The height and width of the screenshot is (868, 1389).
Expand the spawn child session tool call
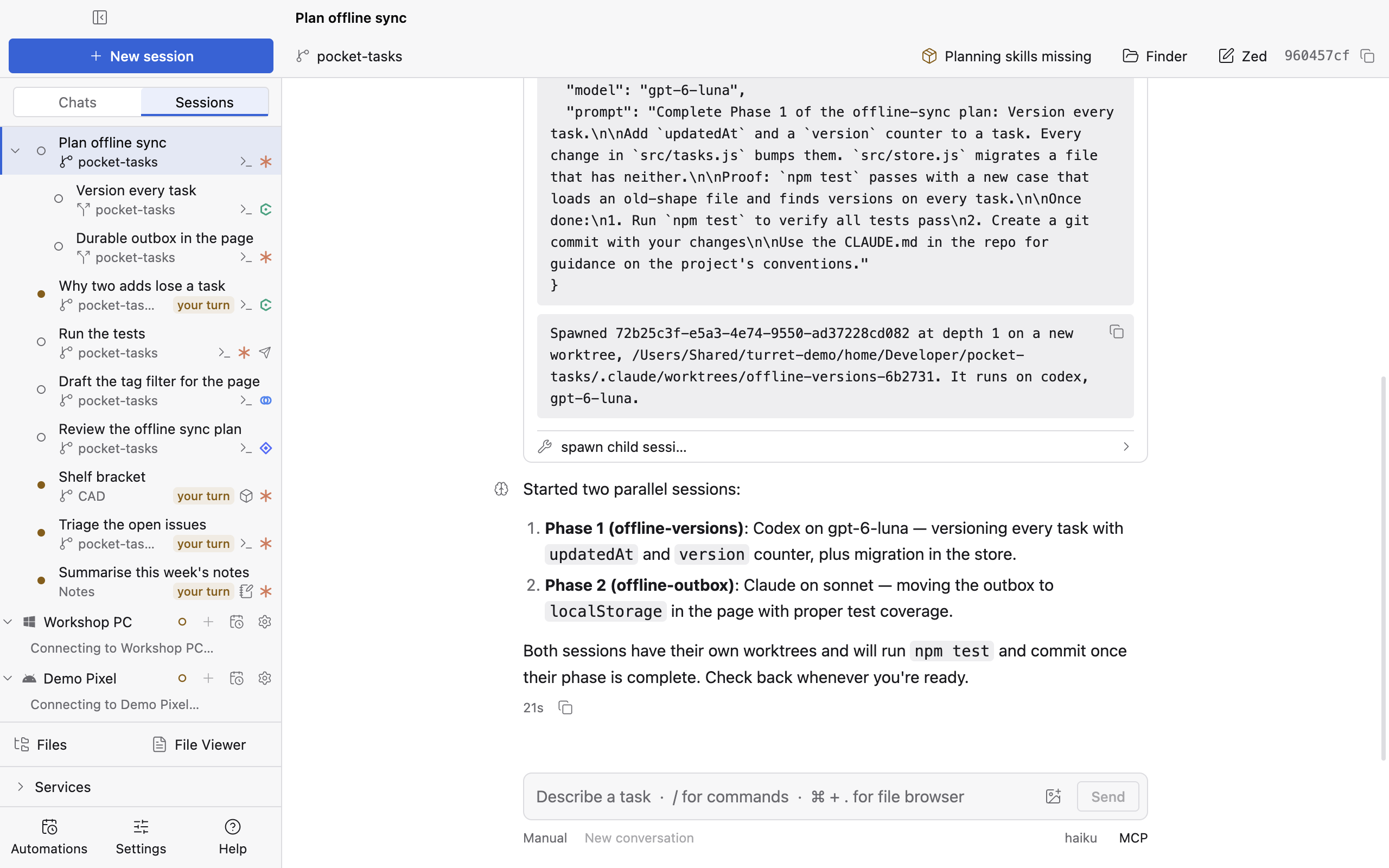click(835, 446)
